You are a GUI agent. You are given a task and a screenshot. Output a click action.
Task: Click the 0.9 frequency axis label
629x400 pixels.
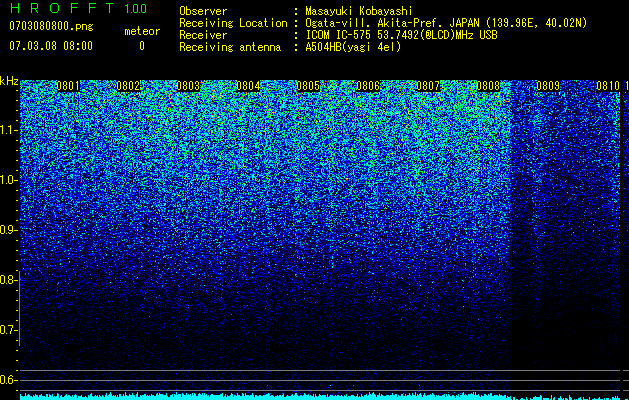pos(8,230)
